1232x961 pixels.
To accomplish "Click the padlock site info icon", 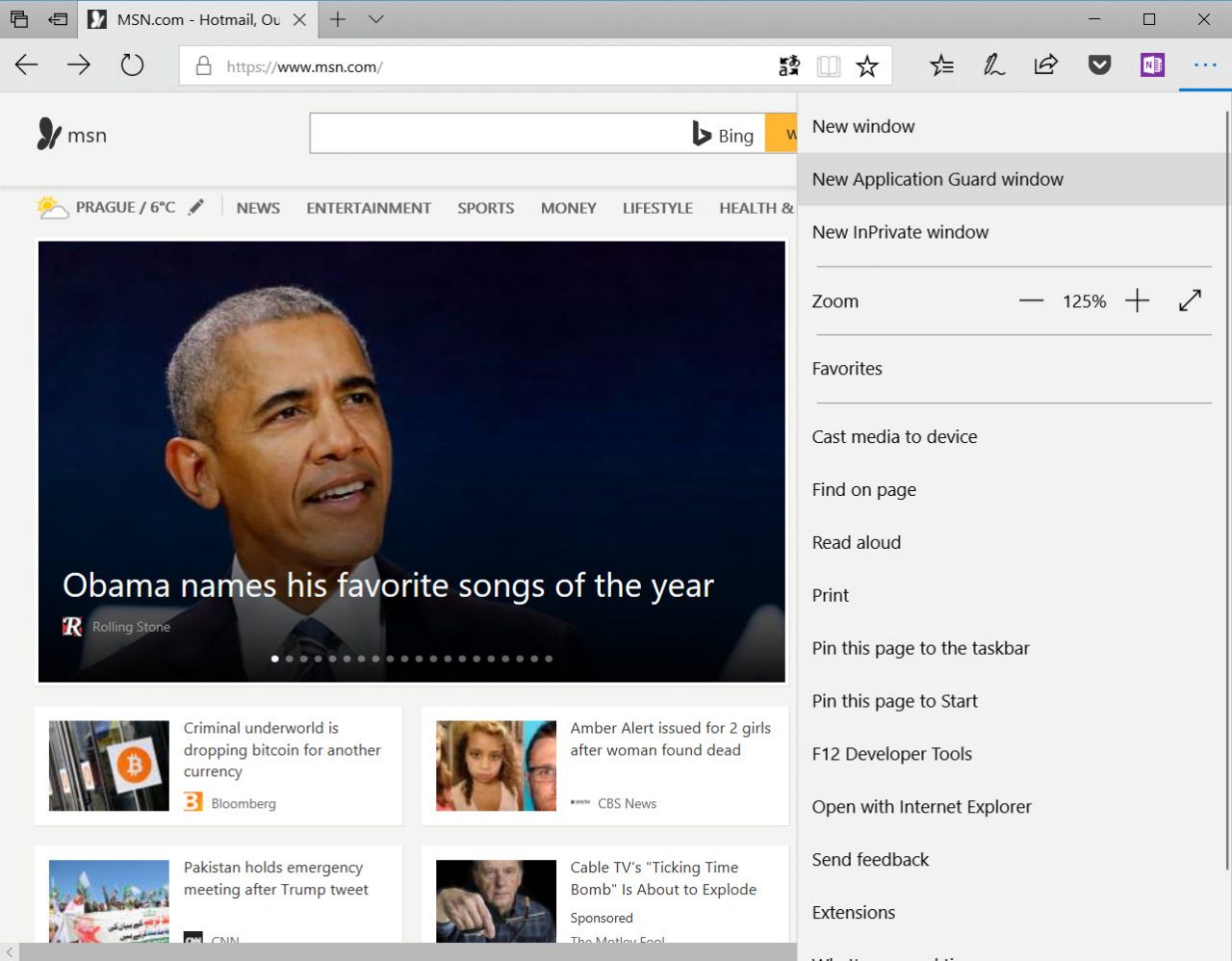I will [203, 65].
